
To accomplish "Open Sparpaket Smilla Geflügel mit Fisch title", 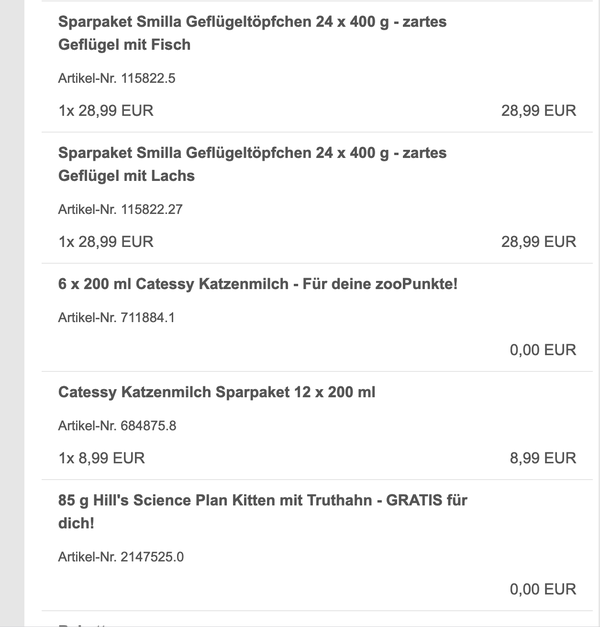I will coord(252,33).
